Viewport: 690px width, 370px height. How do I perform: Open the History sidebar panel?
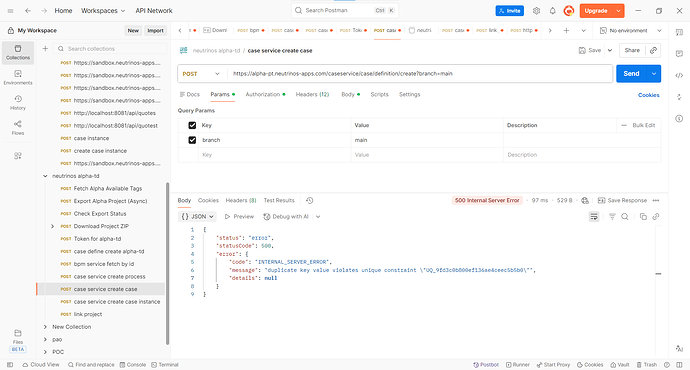18,103
